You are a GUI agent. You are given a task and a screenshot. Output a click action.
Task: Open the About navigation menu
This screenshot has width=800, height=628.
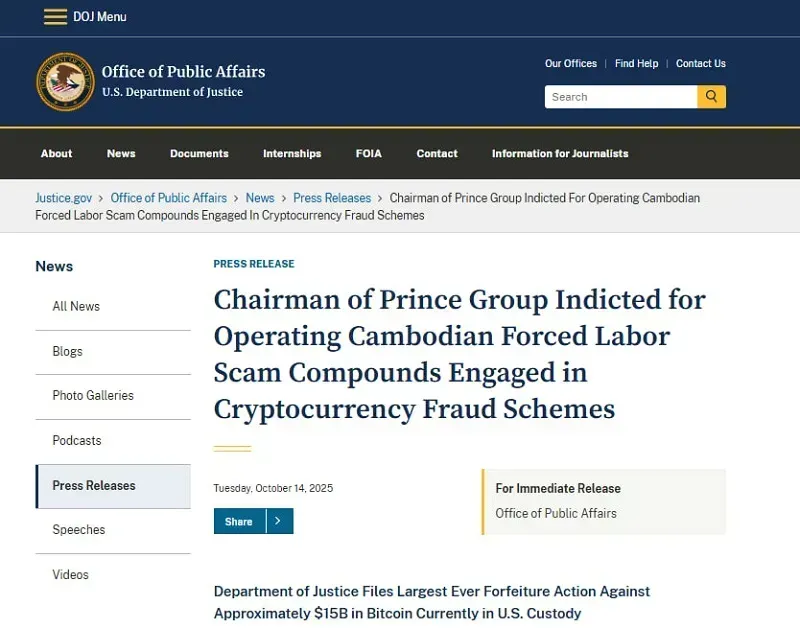point(56,154)
